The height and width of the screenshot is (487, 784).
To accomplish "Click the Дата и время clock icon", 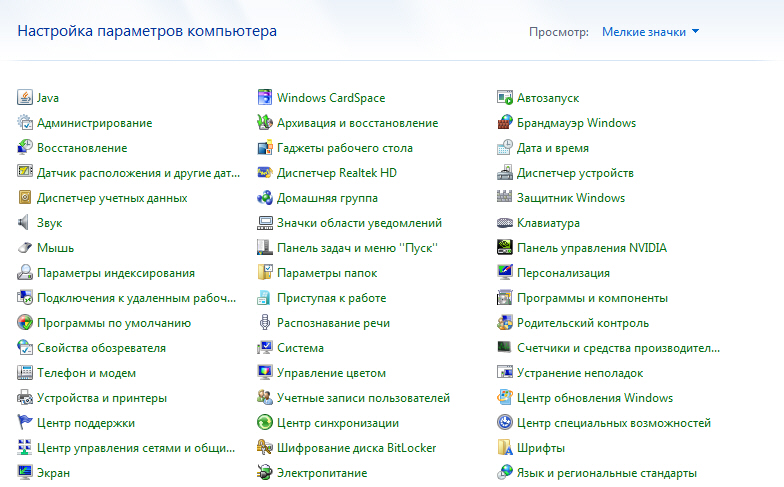I will click(506, 148).
